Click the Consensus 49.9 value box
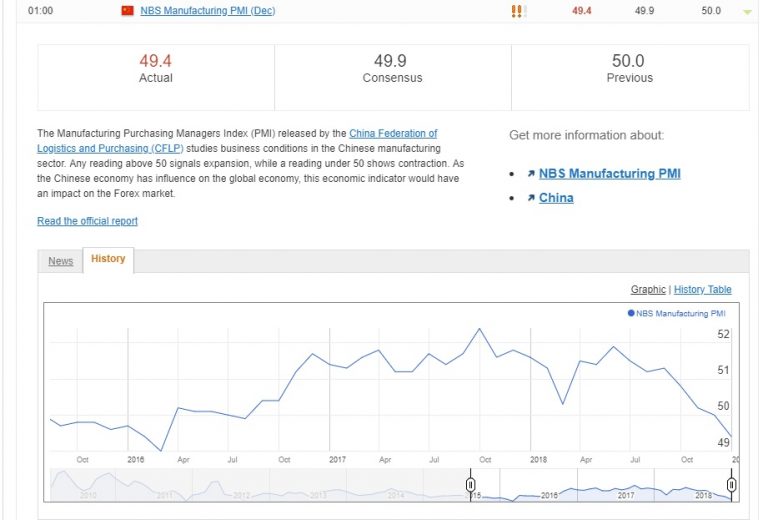Image resolution: width=768 pixels, height=520 pixels. 392,69
